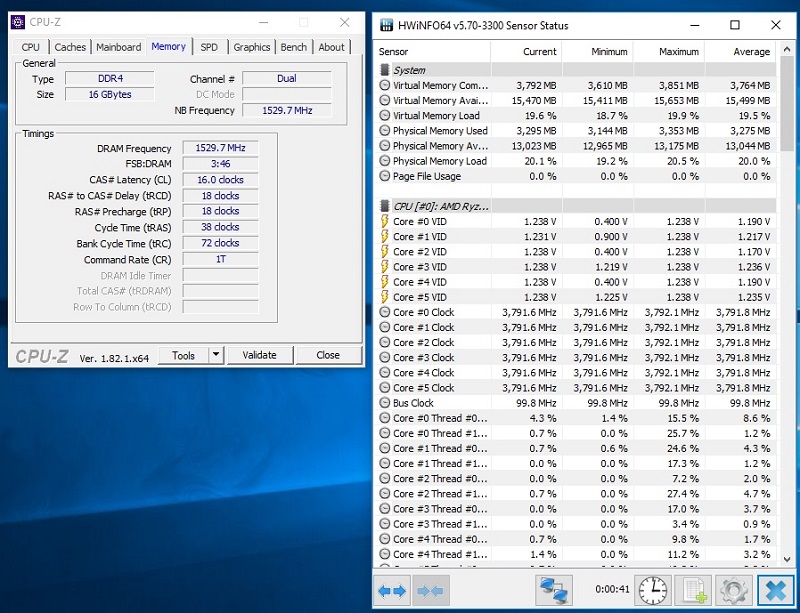
Task: Click the 16 GBytes Size field
Action: [x=110, y=94]
